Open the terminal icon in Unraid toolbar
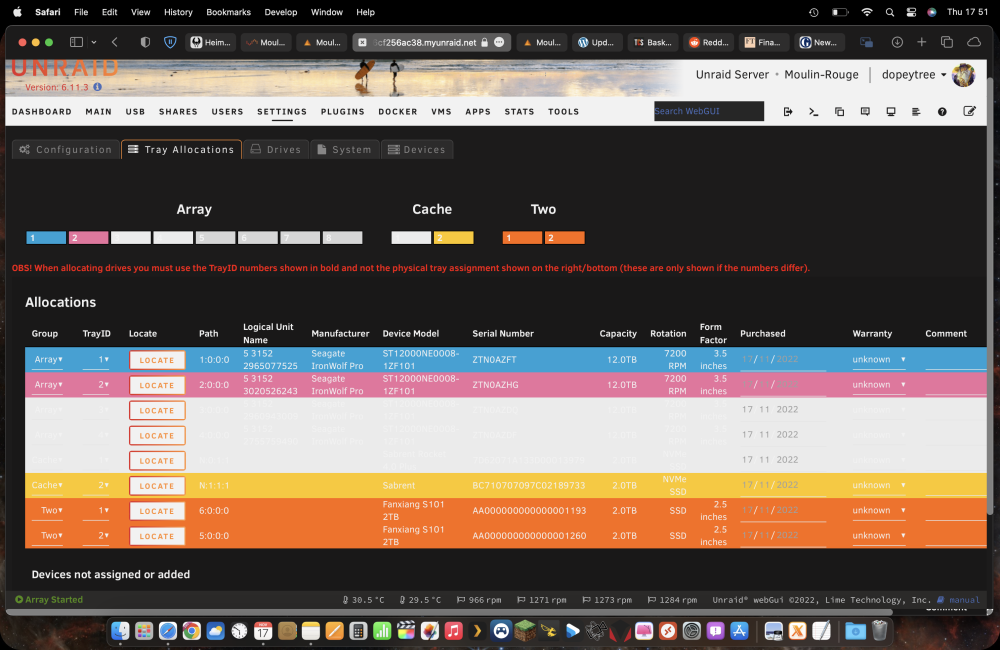 (813, 112)
